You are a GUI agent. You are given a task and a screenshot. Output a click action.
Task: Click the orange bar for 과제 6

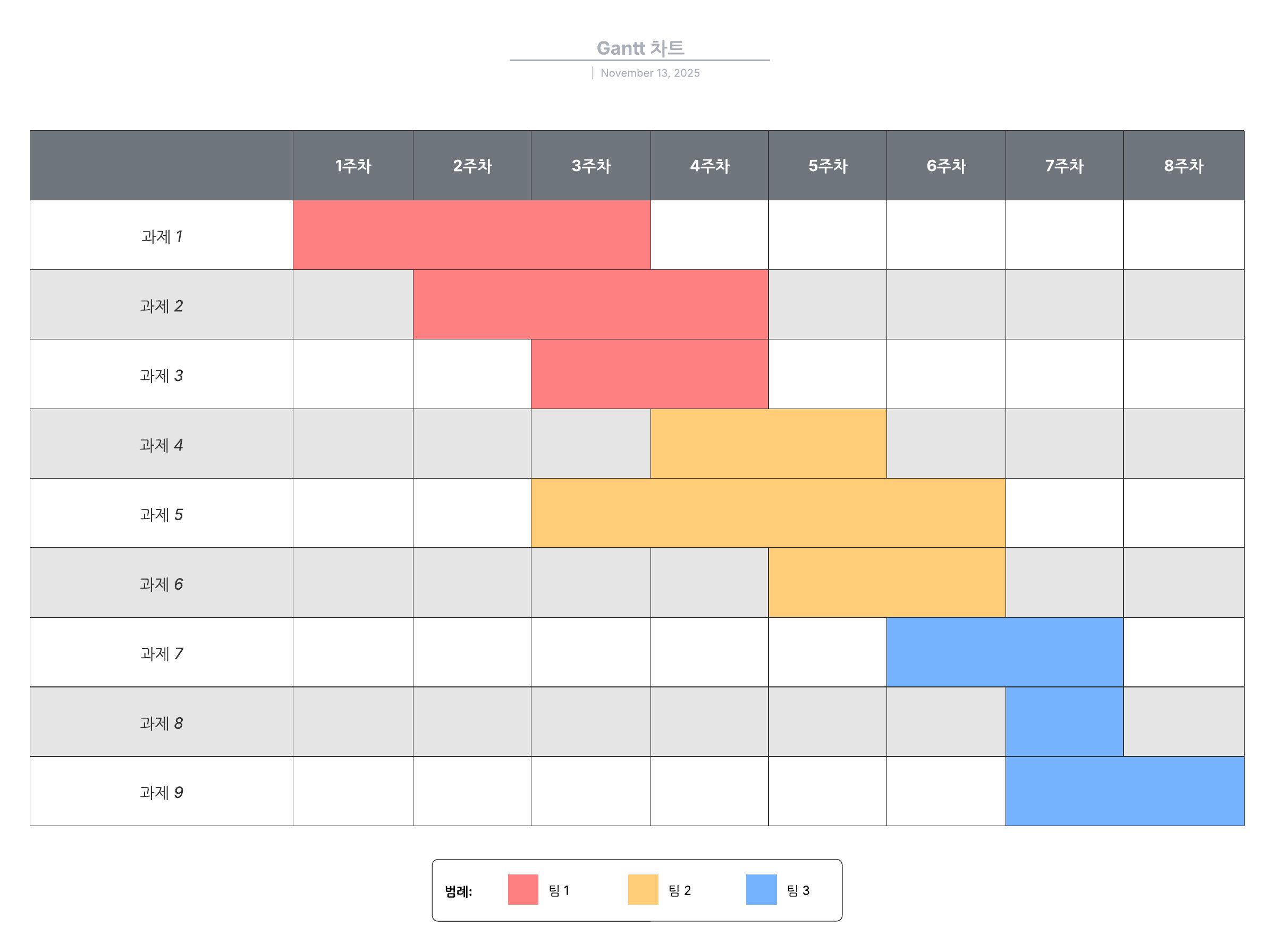point(886,583)
